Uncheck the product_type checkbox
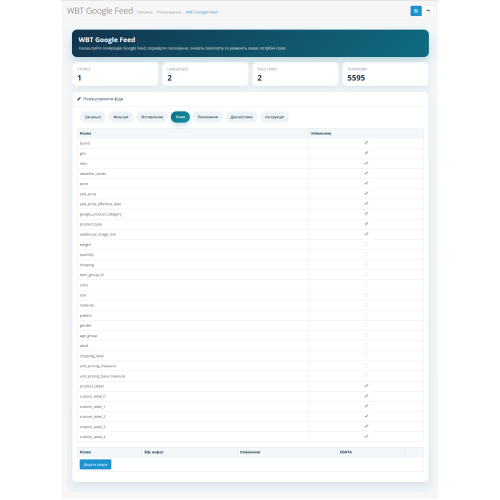This screenshot has width=500, height=500. (366, 224)
